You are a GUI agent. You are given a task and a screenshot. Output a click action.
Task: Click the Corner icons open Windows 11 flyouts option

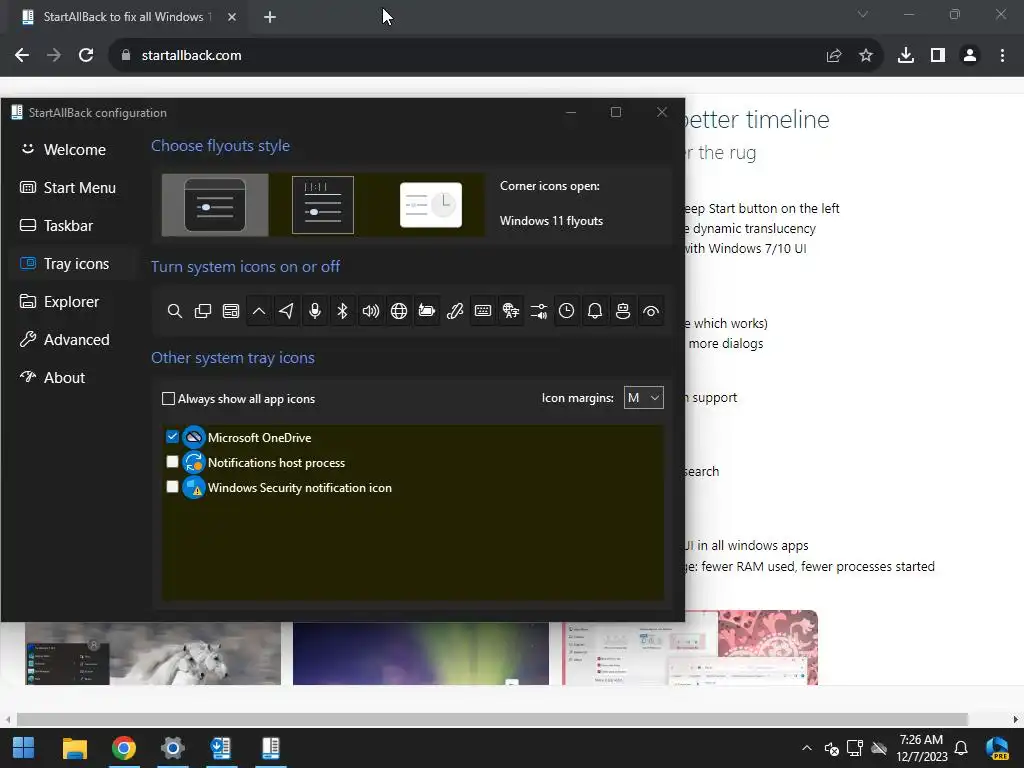coord(551,221)
